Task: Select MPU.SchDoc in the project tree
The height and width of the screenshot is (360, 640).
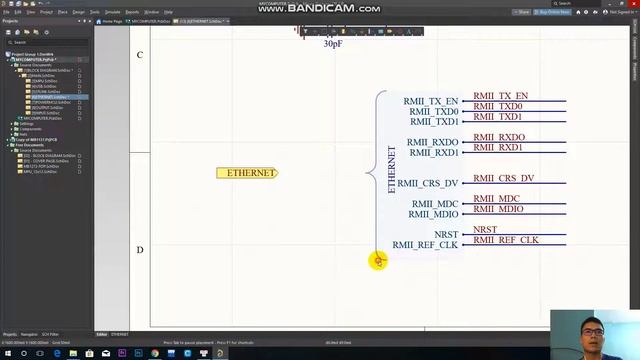Action: (44, 81)
